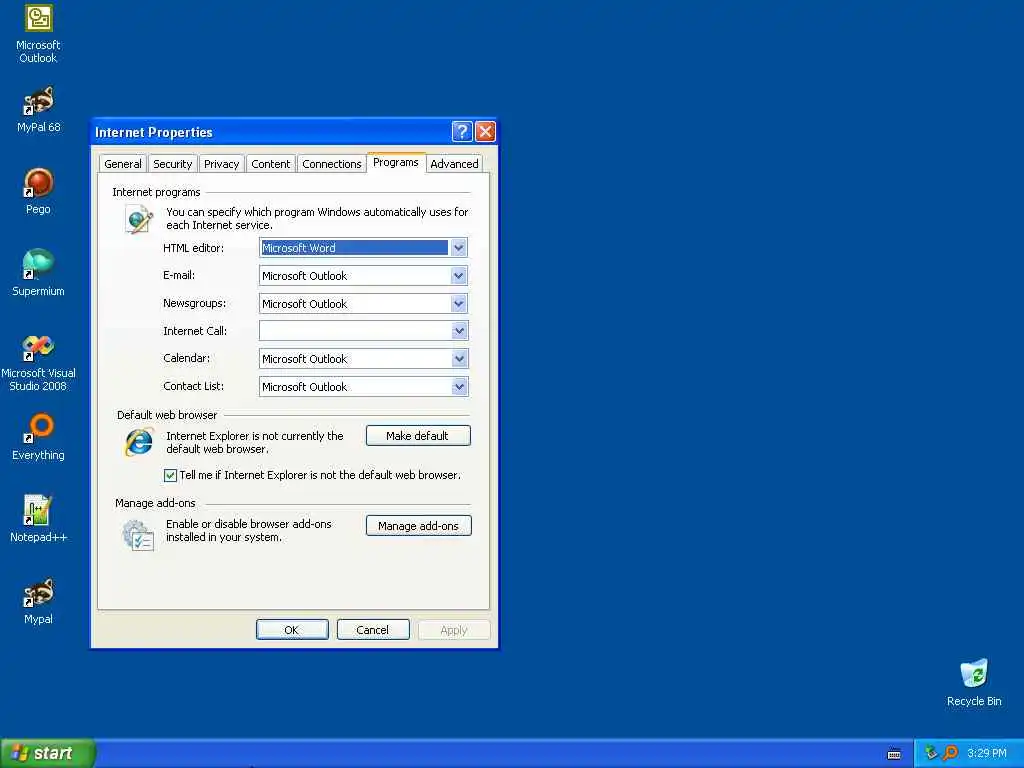Screen dimensions: 1024x768
Task: Click the Internet Explorer logo icon
Action: [x=139, y=442]
